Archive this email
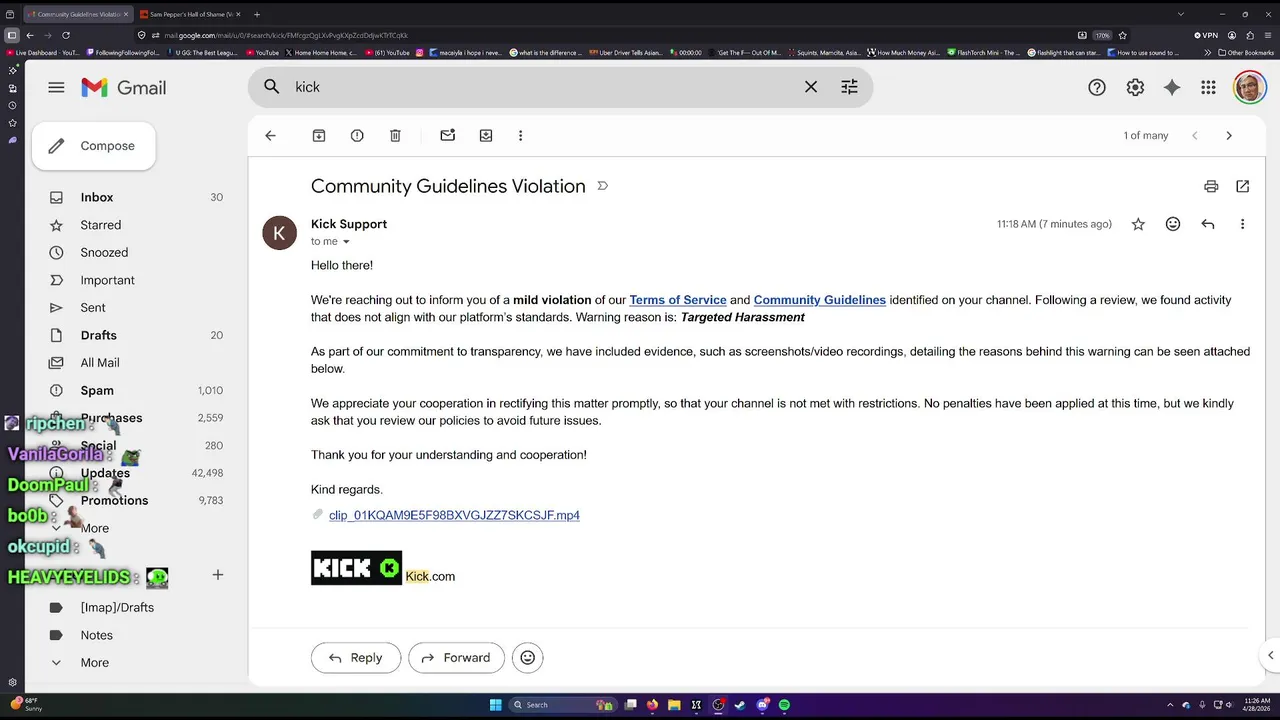 (319, 135)
